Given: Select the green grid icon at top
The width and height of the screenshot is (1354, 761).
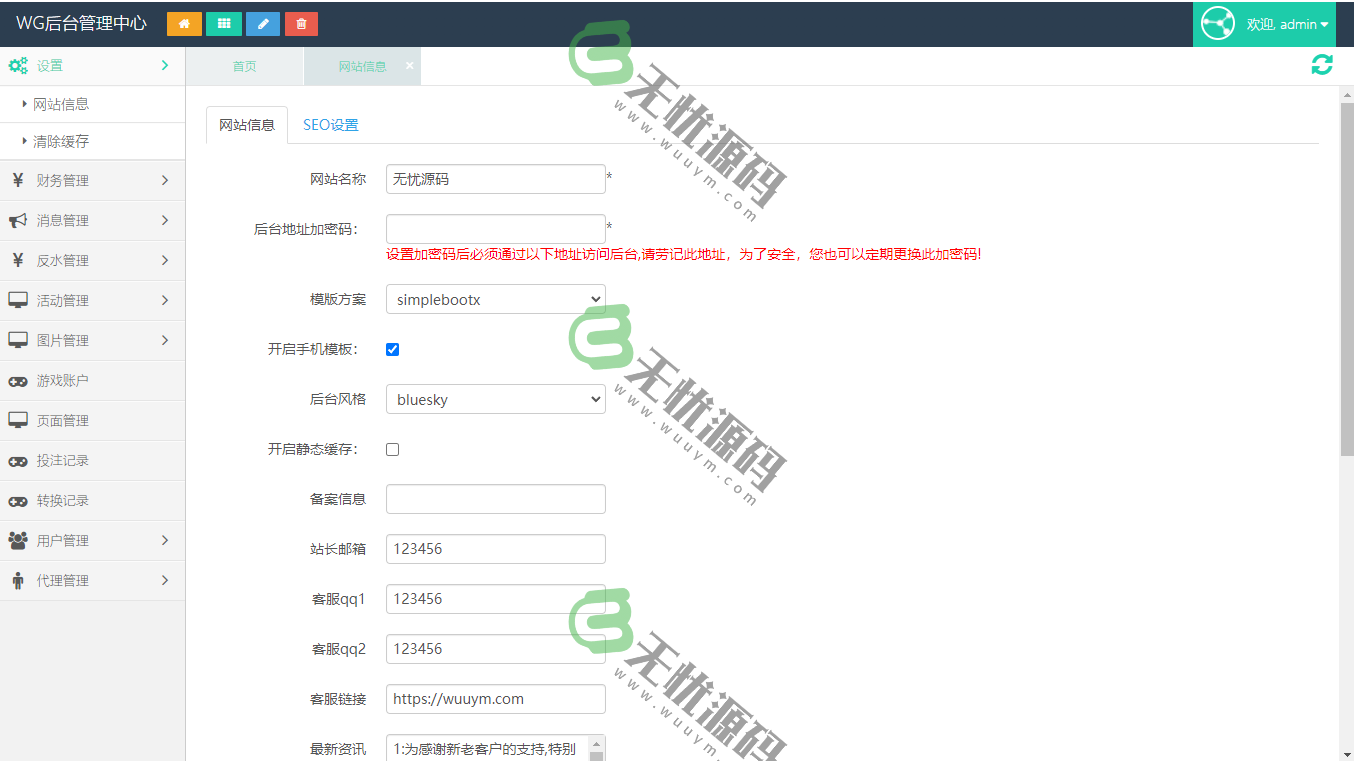Looking at the screenshot, I should 222,23.
